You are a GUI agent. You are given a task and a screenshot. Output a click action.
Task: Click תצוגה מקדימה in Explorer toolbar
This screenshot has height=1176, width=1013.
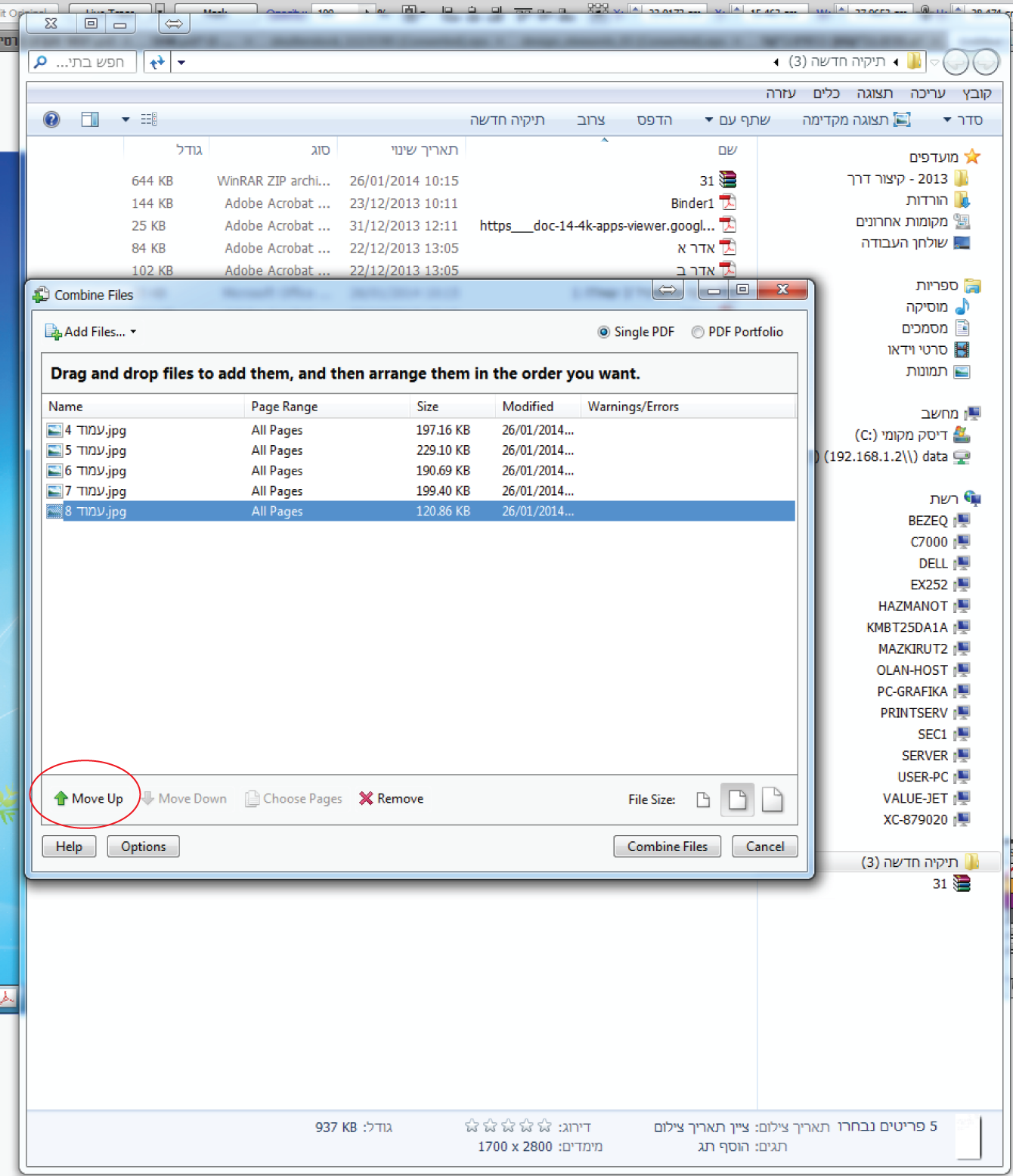(856, 119)
